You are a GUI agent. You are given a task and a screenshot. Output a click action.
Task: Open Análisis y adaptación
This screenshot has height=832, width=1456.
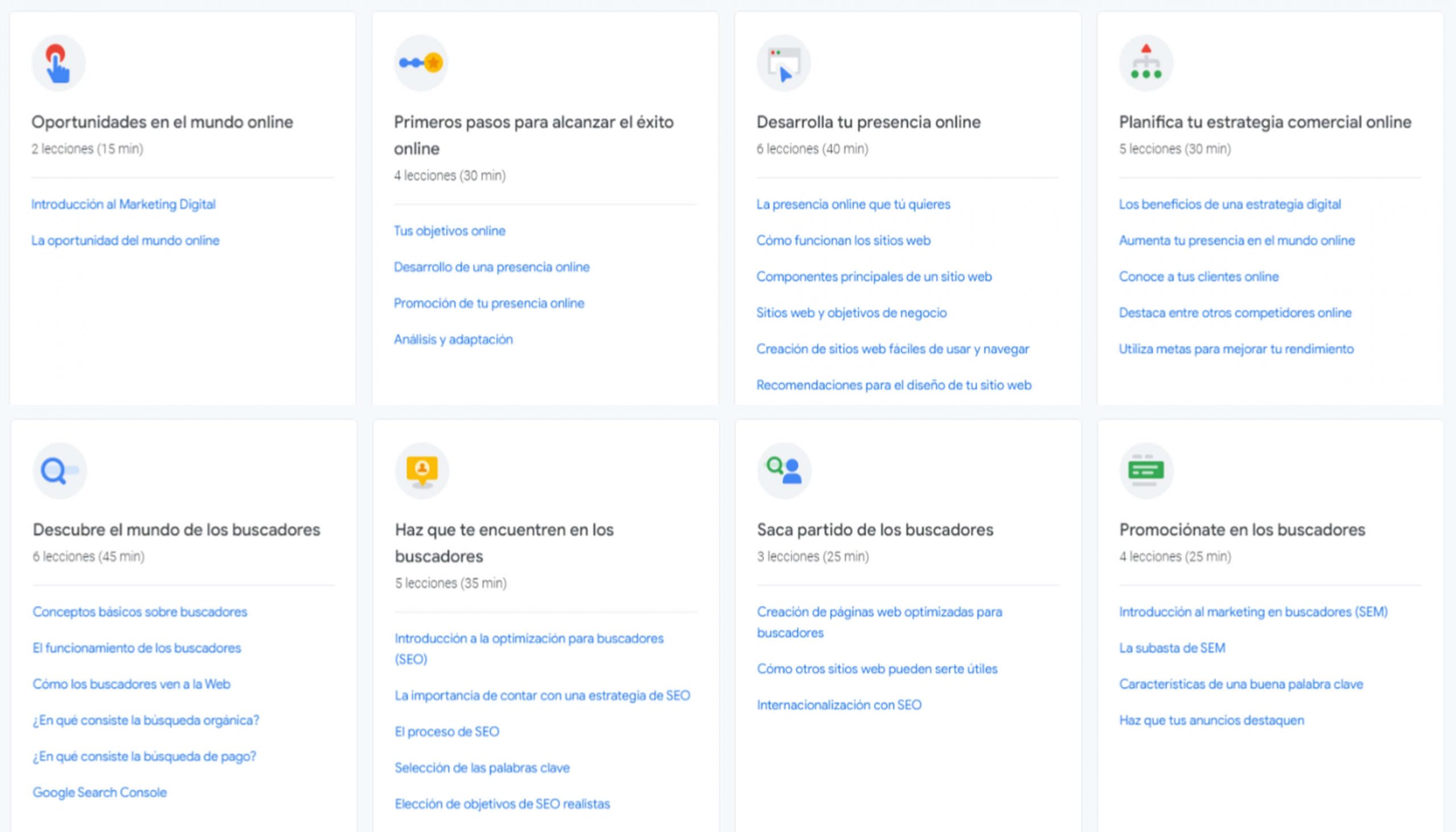[x=453, y=340]
